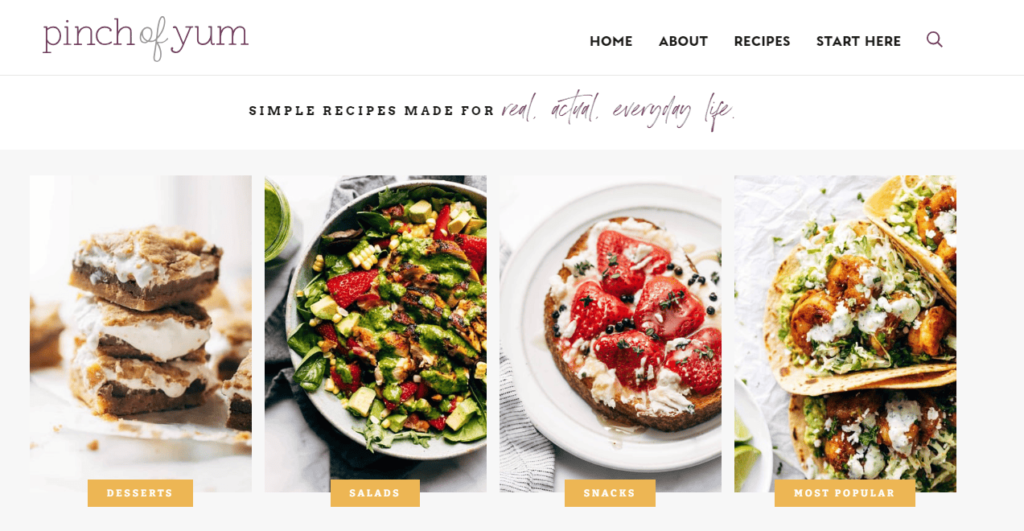Image resolution: width=1024 pixels, height=531 pixels.
Task: Click the handwritten 'real, actual, everyday life' tagline
Action: coord(618,110)
